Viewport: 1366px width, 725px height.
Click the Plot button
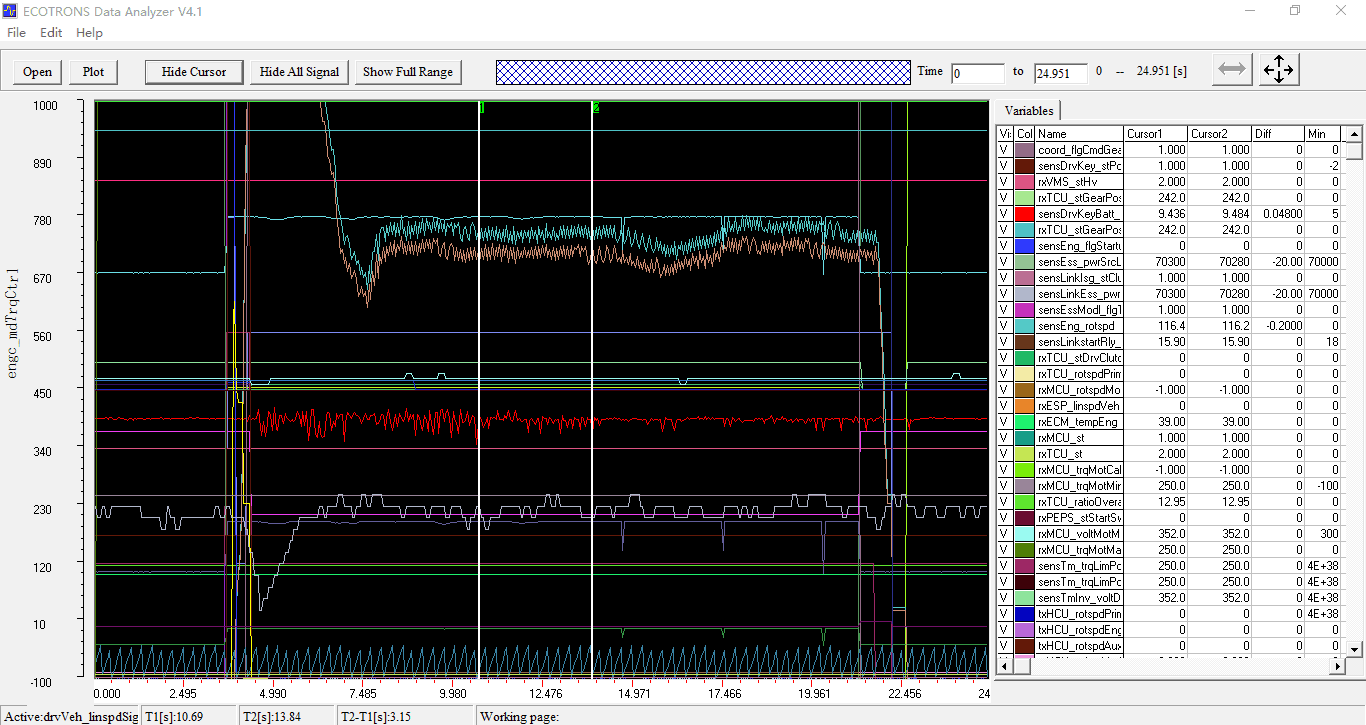point(93,71)
